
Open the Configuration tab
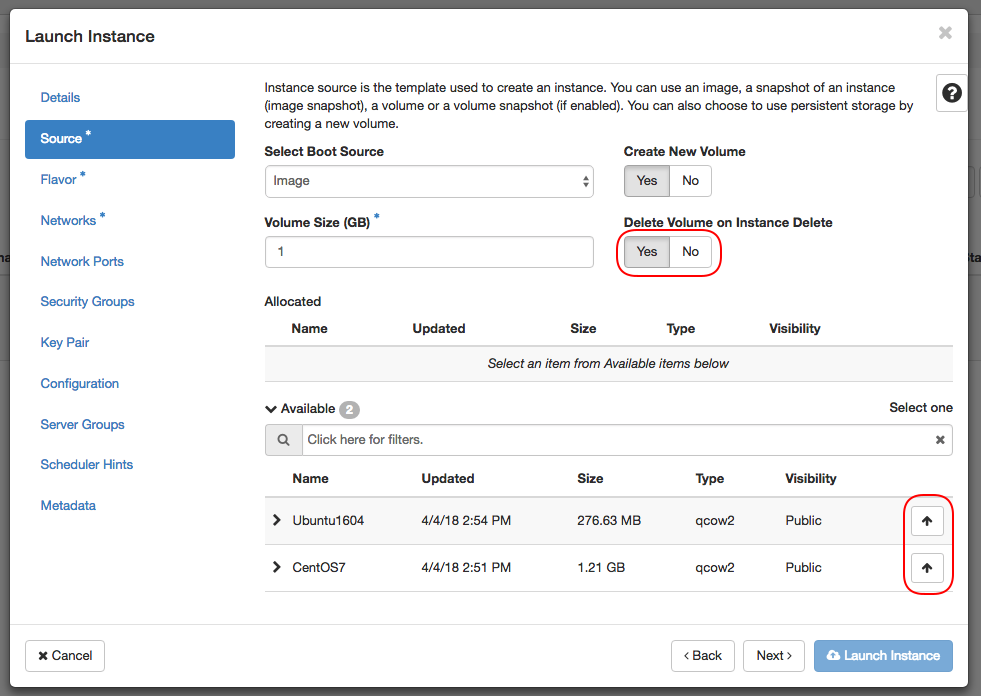79,384
